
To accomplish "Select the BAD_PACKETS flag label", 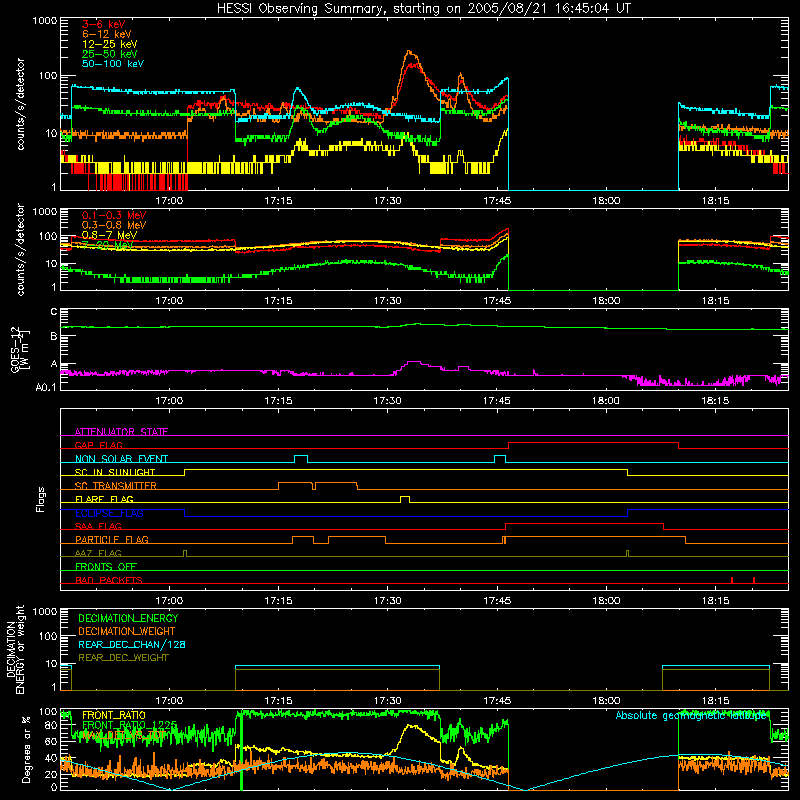I will [x=109, y=580].
